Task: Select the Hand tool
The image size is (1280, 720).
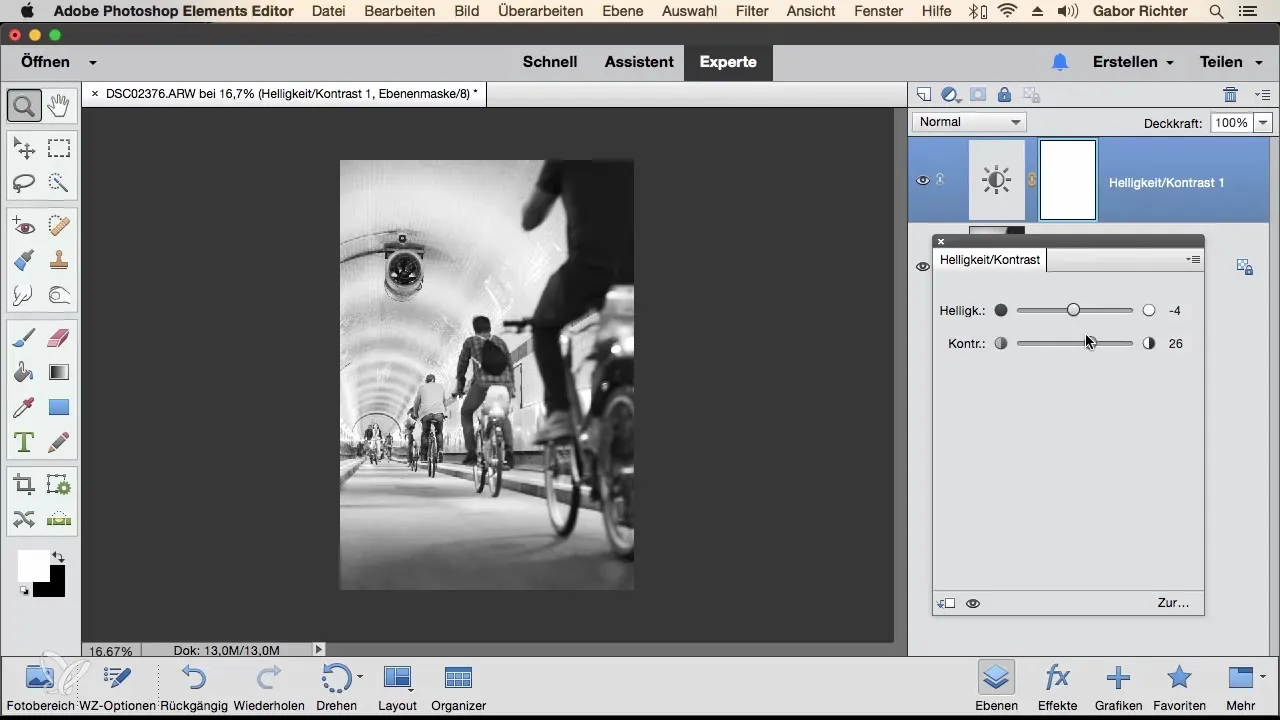Action: click(x=59, y=105)
